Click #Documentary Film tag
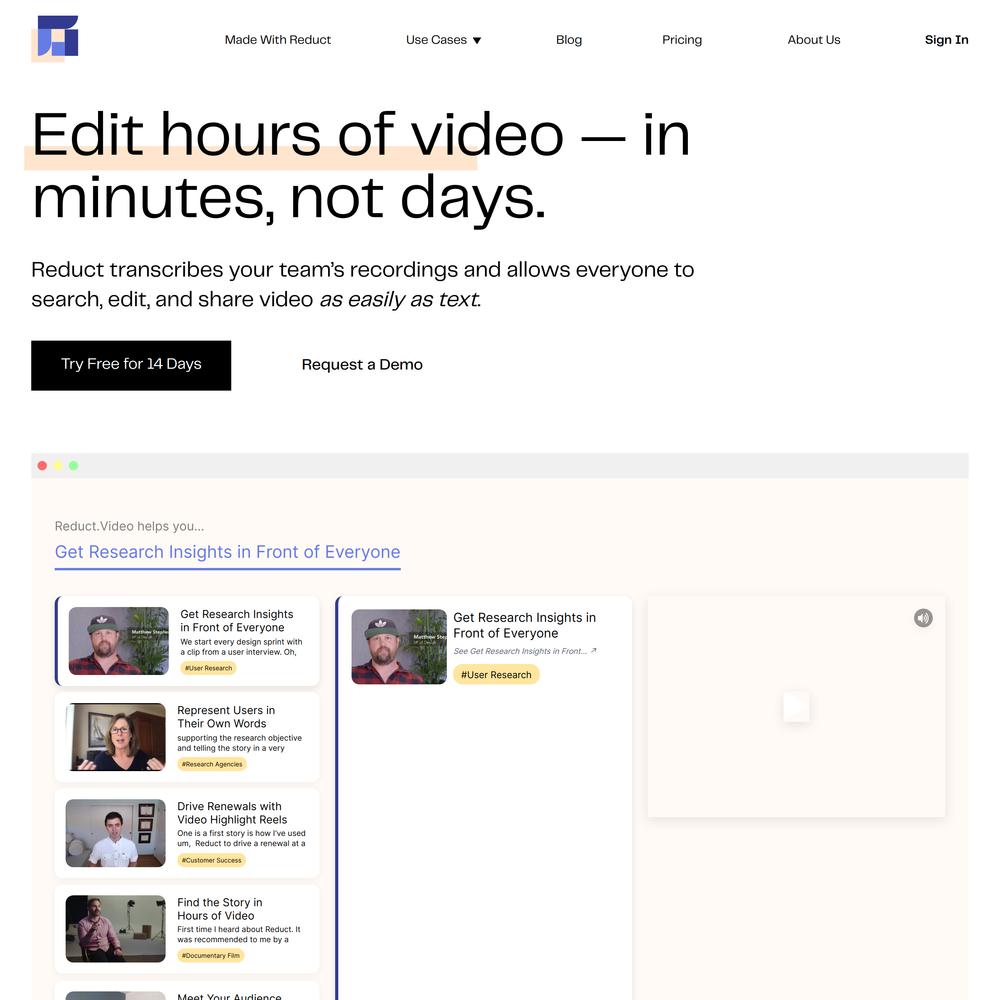This screenshot has height=1000, width=1000. (211, 955)
